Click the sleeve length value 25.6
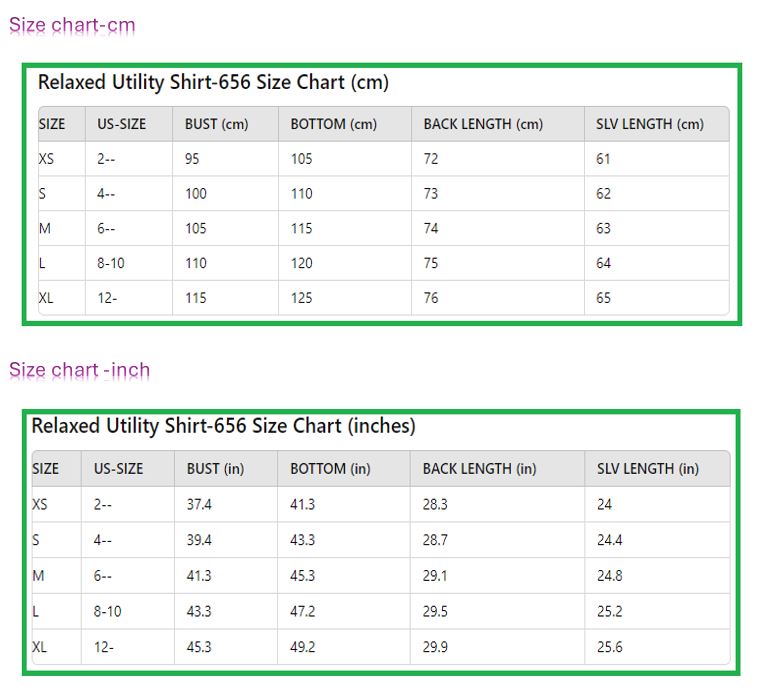This screenshot has width=761, height=698. point(609,647)
